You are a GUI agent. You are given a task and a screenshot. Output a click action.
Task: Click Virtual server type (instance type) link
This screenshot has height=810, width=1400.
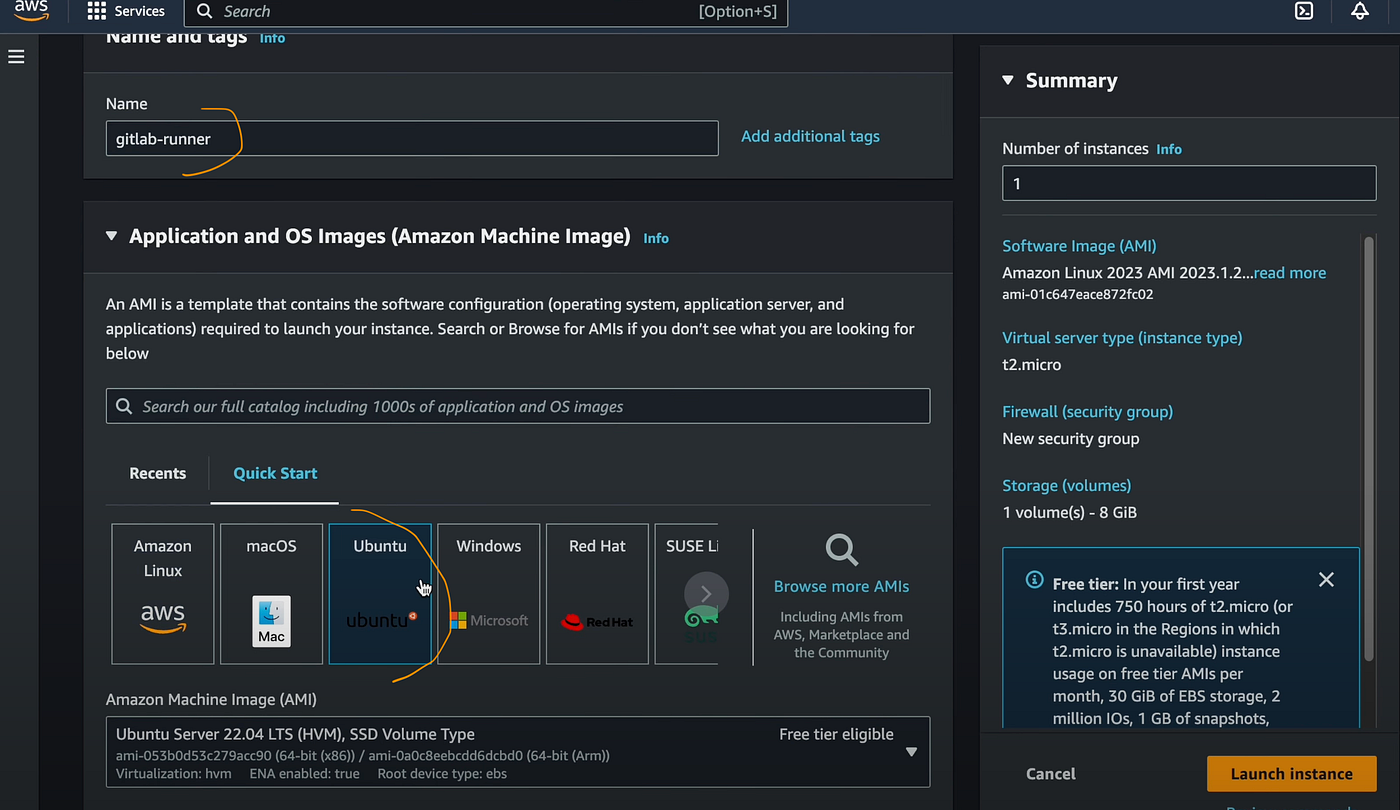(1122, 338)
